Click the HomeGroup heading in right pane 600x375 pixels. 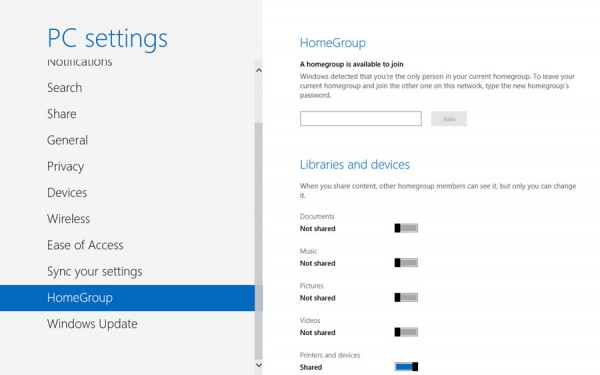tap(333, 43)
